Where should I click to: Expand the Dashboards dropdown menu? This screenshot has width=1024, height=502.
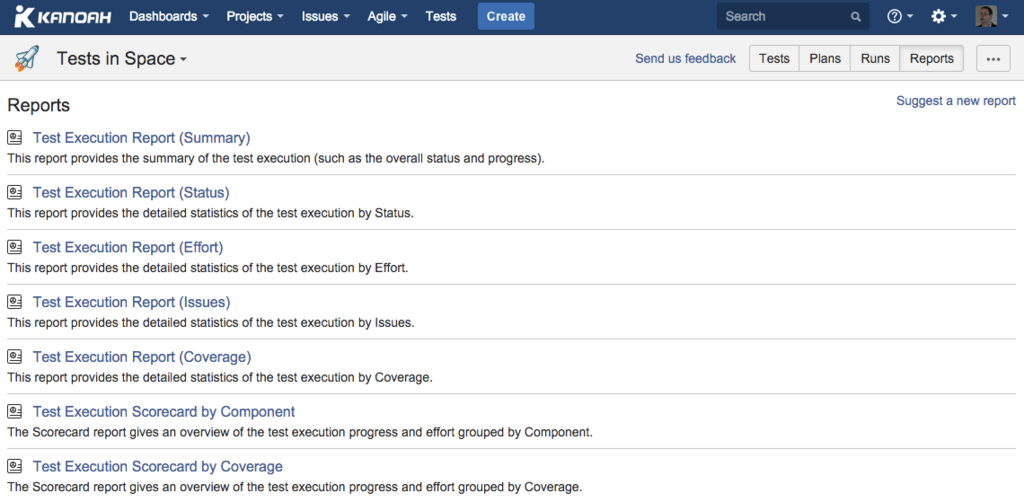(169, 16)
